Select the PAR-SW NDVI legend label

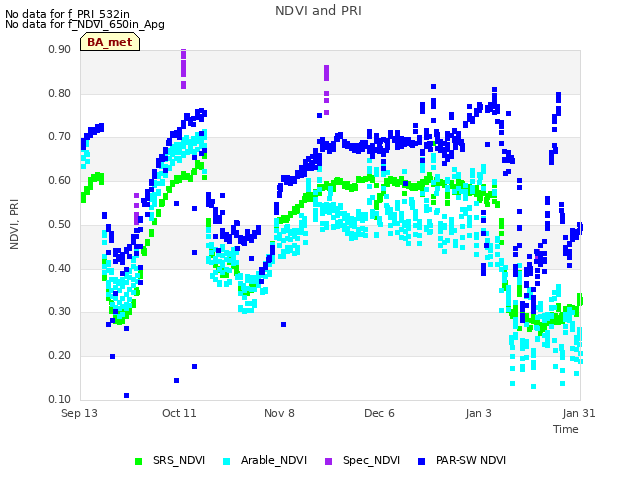[471, 460]
